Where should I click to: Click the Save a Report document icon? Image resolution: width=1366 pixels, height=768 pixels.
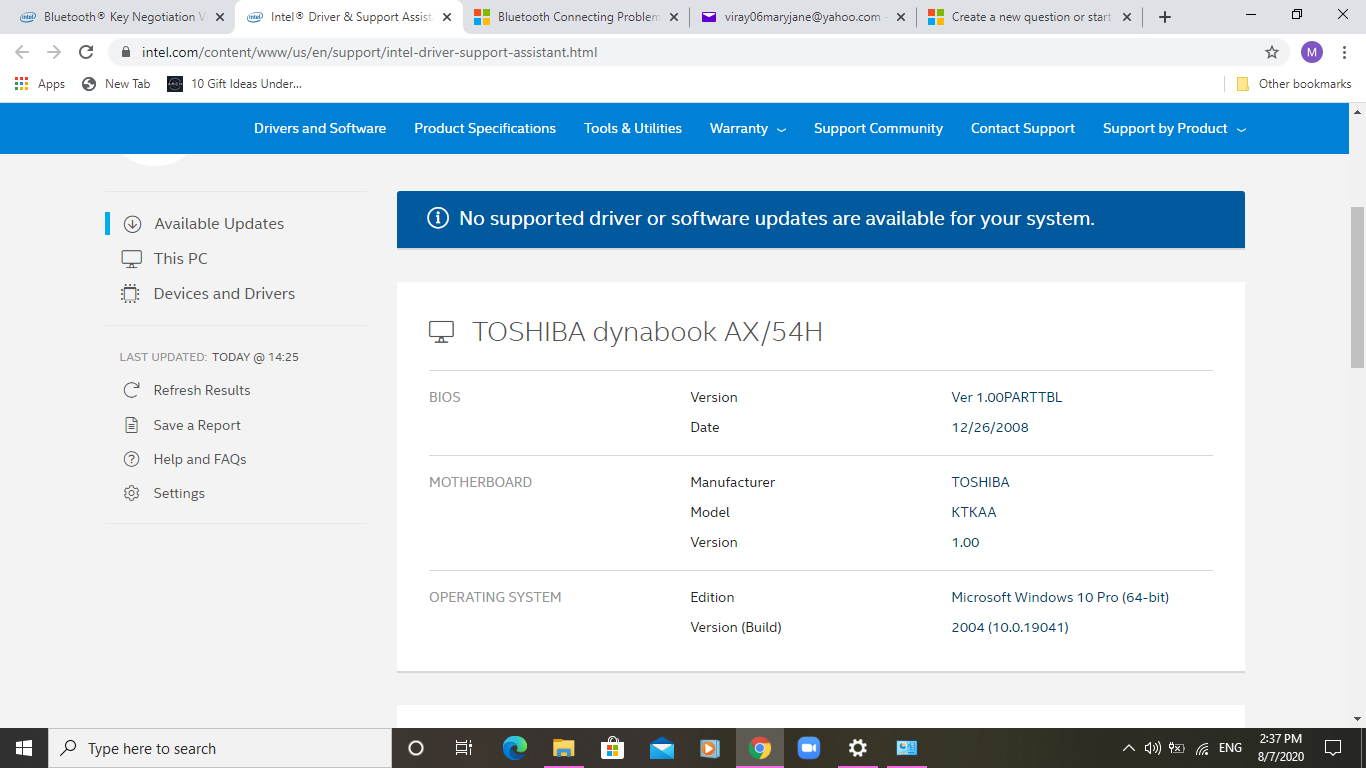point(131,425)
